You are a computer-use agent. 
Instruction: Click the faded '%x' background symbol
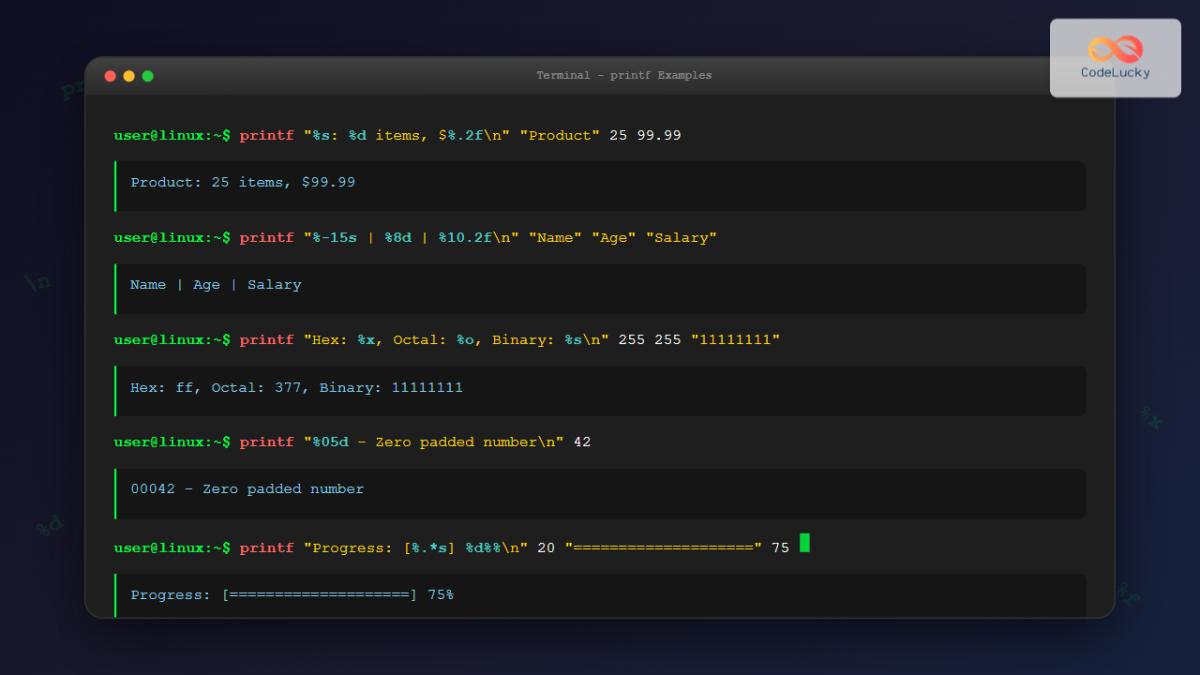[1151, 419]
